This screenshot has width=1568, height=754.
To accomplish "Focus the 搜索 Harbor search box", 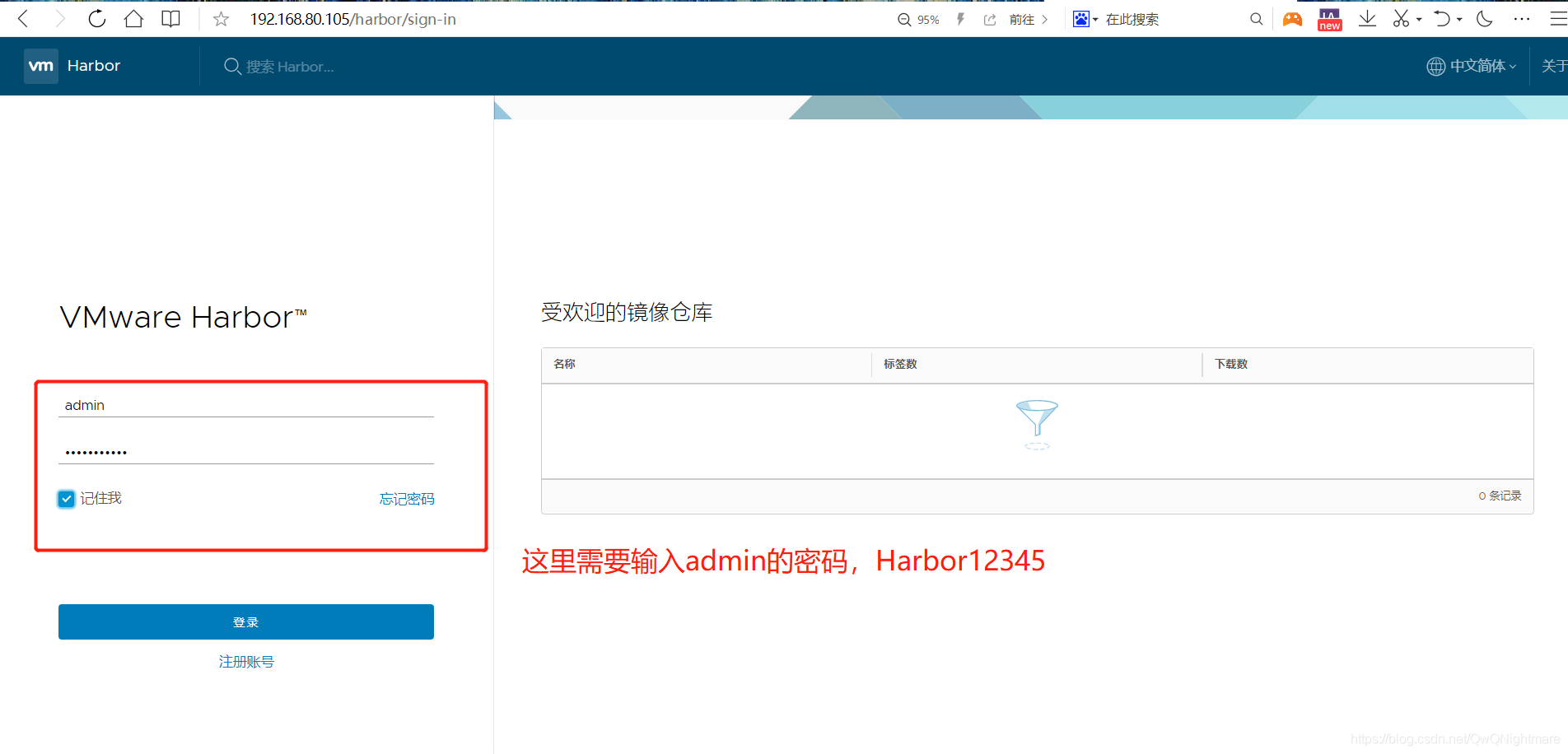I will [x=290, y=67].
